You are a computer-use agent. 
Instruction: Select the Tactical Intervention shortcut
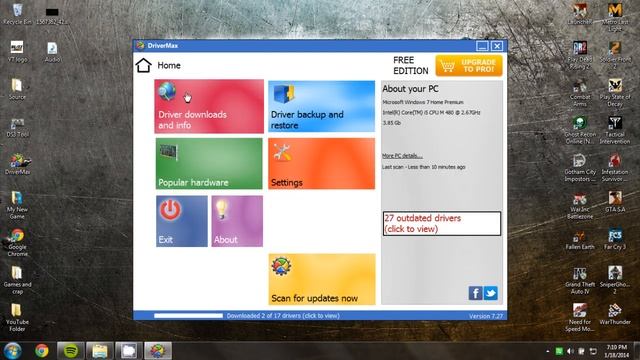tap(615, 130)
